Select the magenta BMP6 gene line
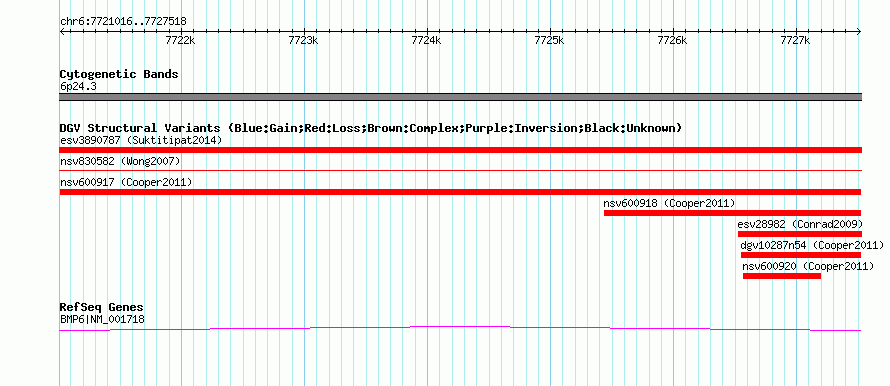The image size is (890, 386). click(x=460, y=328)
